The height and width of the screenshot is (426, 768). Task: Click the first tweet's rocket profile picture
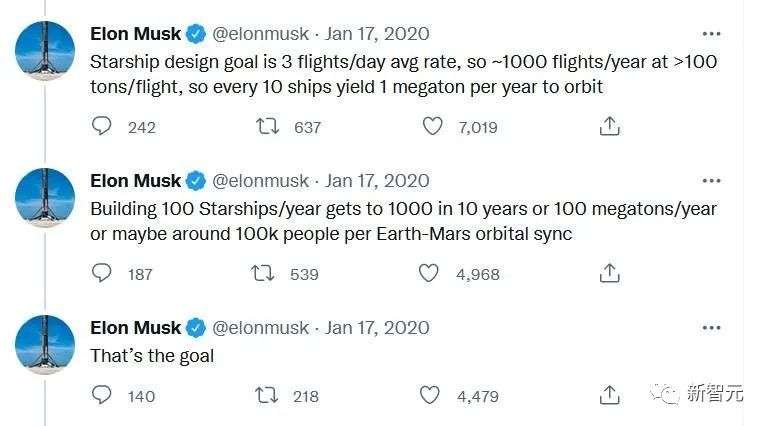(45, 51)
